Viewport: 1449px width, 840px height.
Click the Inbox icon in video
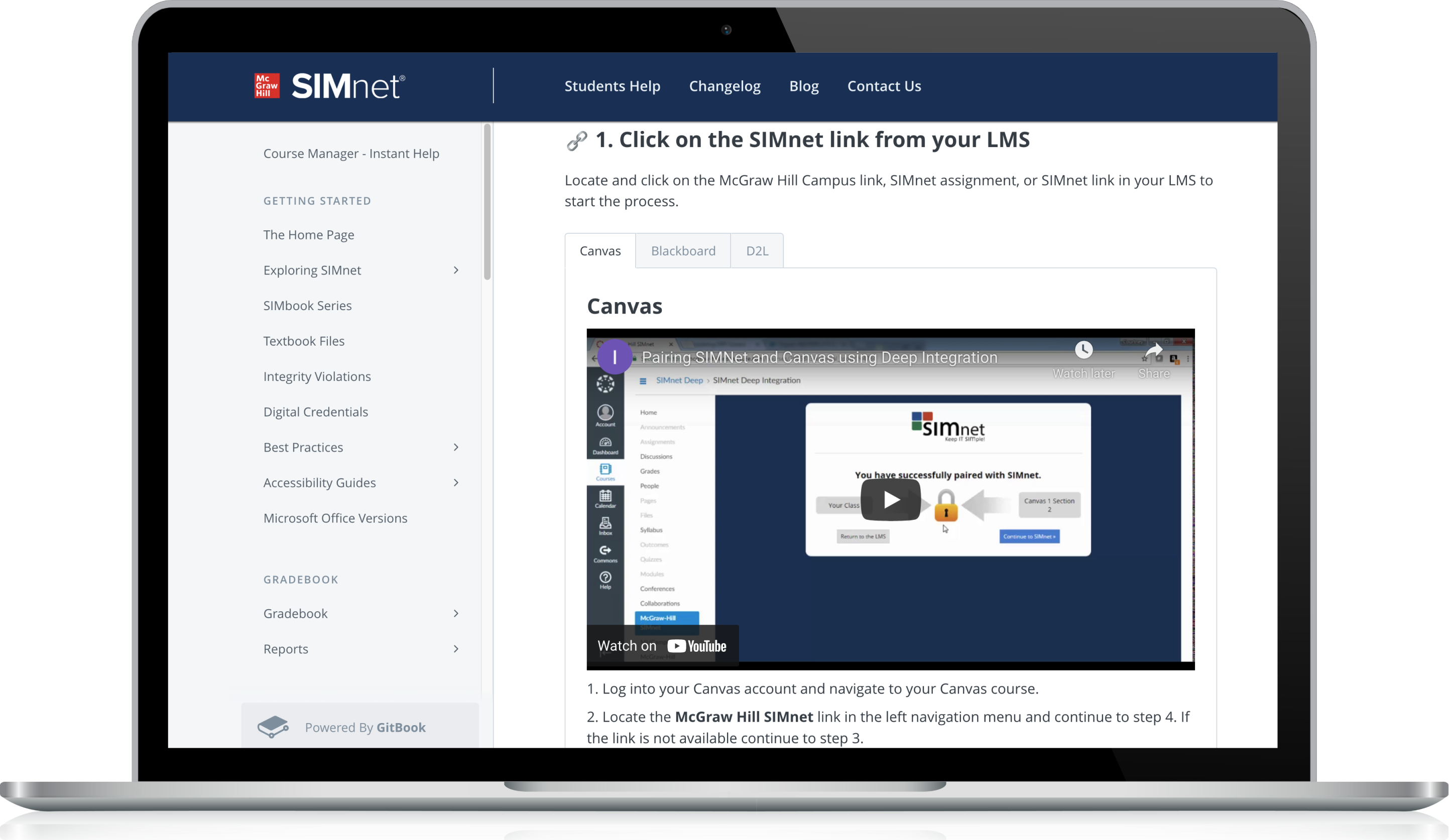click(x=605, y=526)
